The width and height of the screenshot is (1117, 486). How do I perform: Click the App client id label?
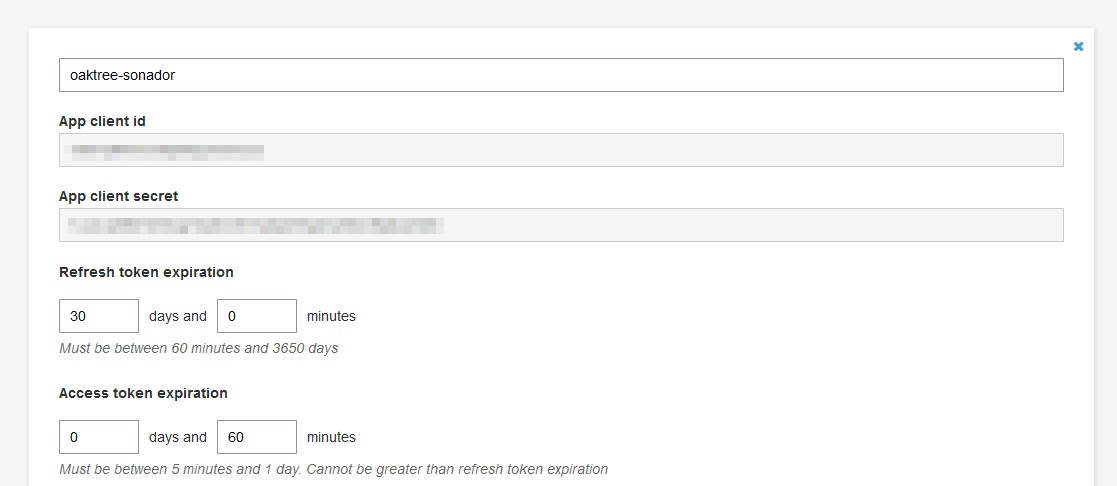click(103, 121)
